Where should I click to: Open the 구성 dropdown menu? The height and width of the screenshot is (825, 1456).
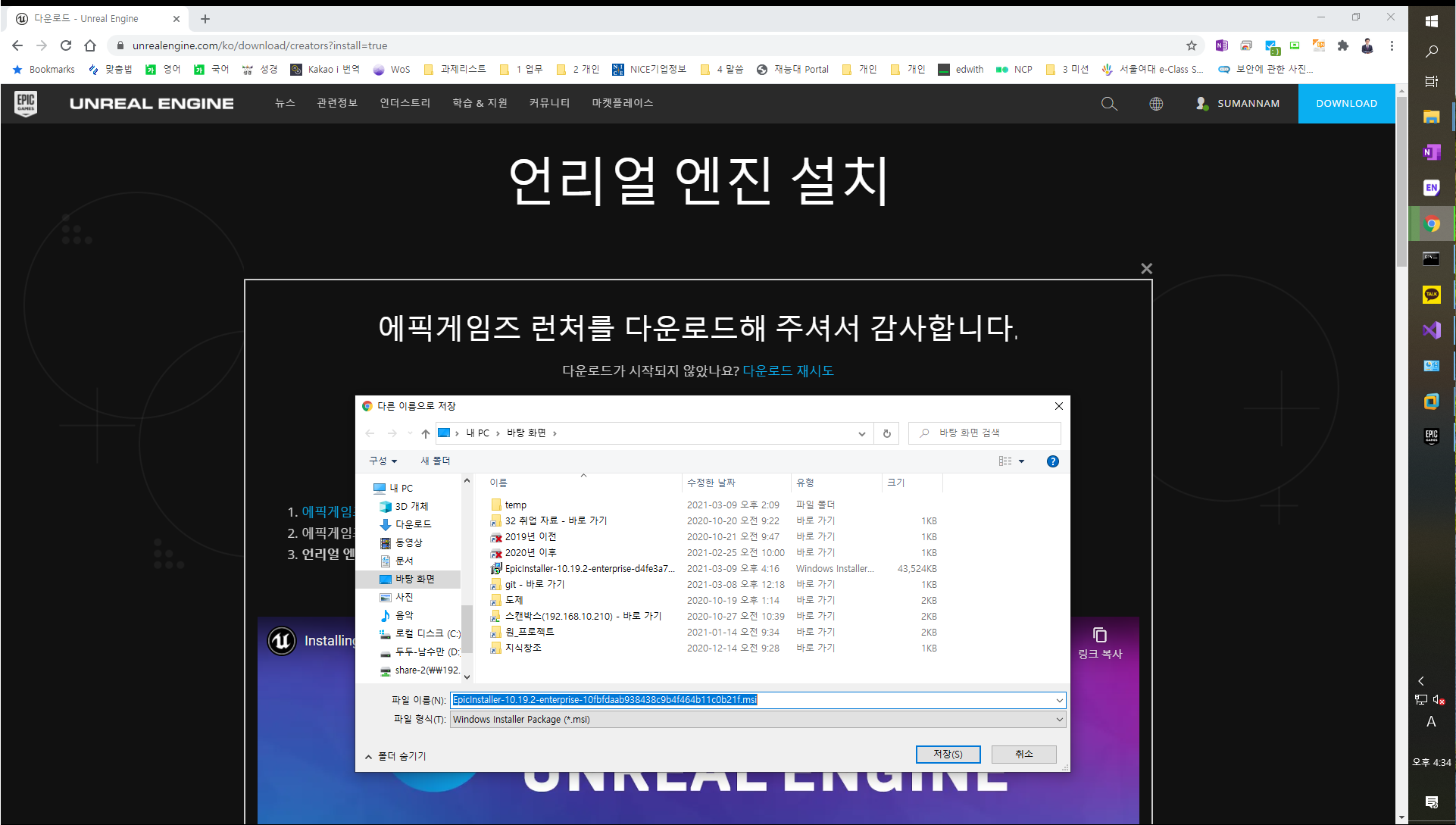point(383,461)
